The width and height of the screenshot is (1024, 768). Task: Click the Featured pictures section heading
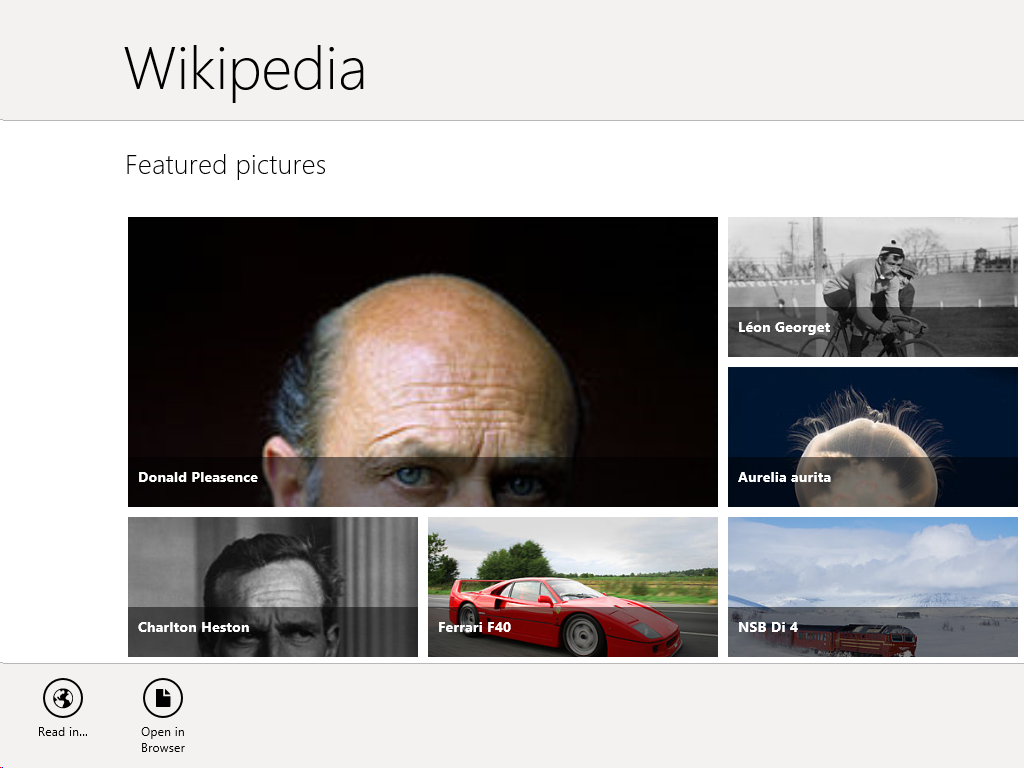[x=225, y=165]
